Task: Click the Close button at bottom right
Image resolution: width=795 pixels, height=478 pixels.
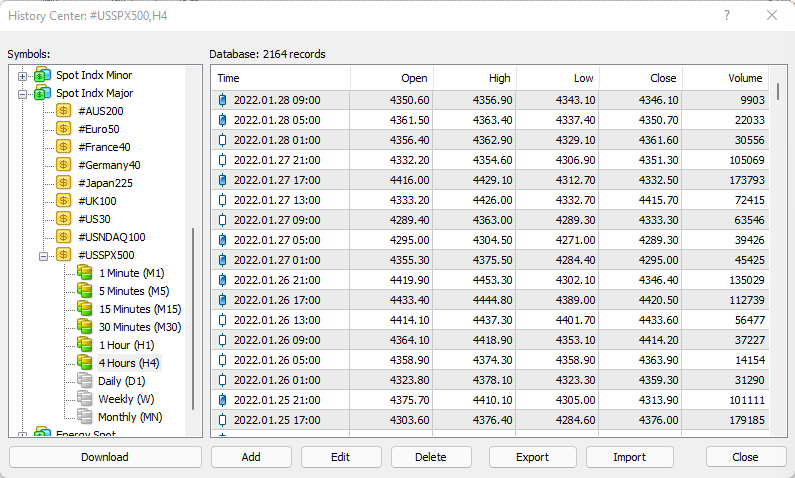Action: pos(746,457)
